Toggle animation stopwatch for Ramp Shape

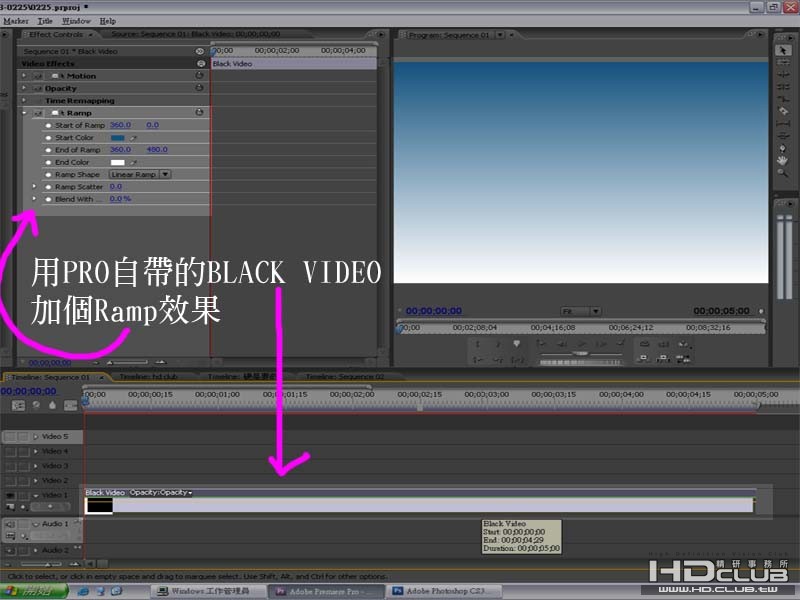point(48,174)
